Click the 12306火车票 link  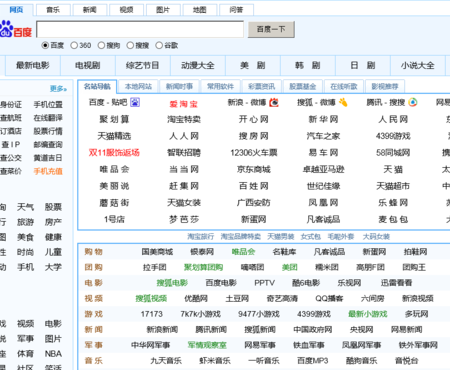[x=254, y=153]
